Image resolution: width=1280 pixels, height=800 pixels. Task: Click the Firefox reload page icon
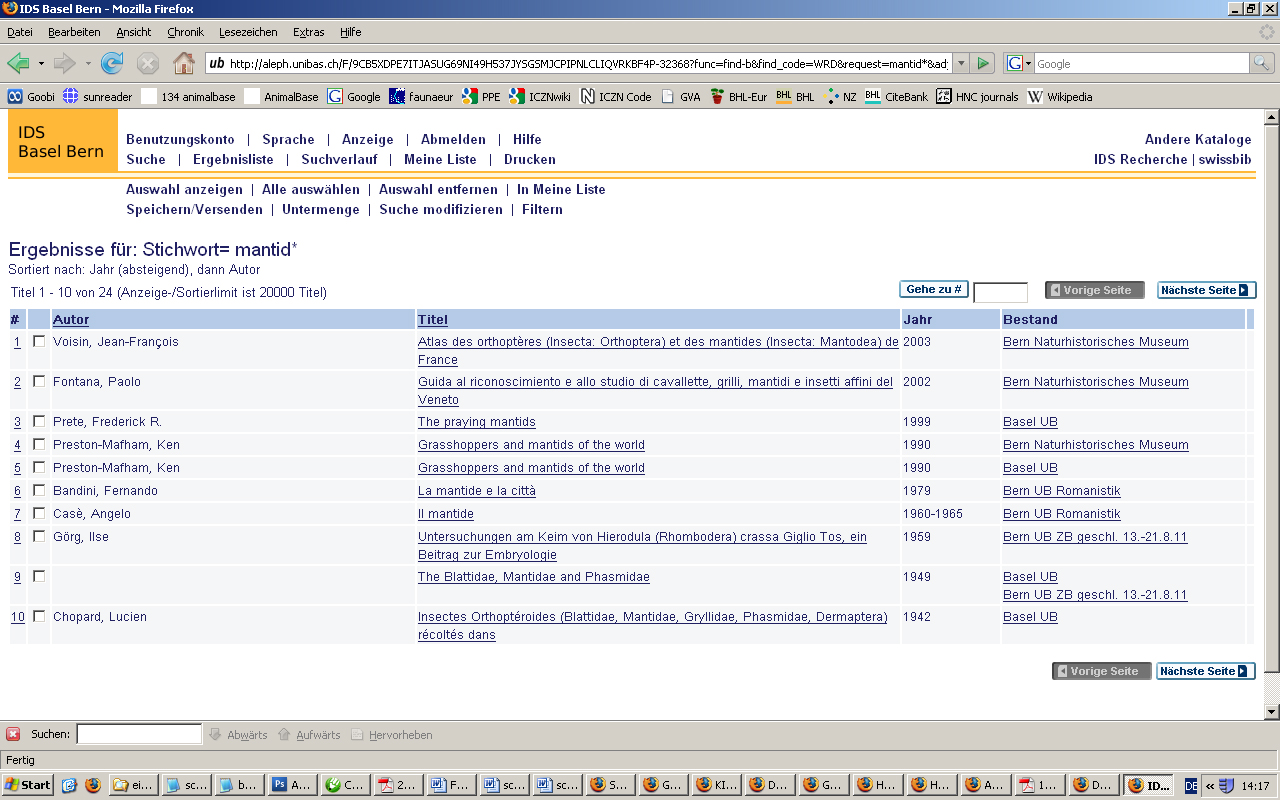click(x=112, y=64)
